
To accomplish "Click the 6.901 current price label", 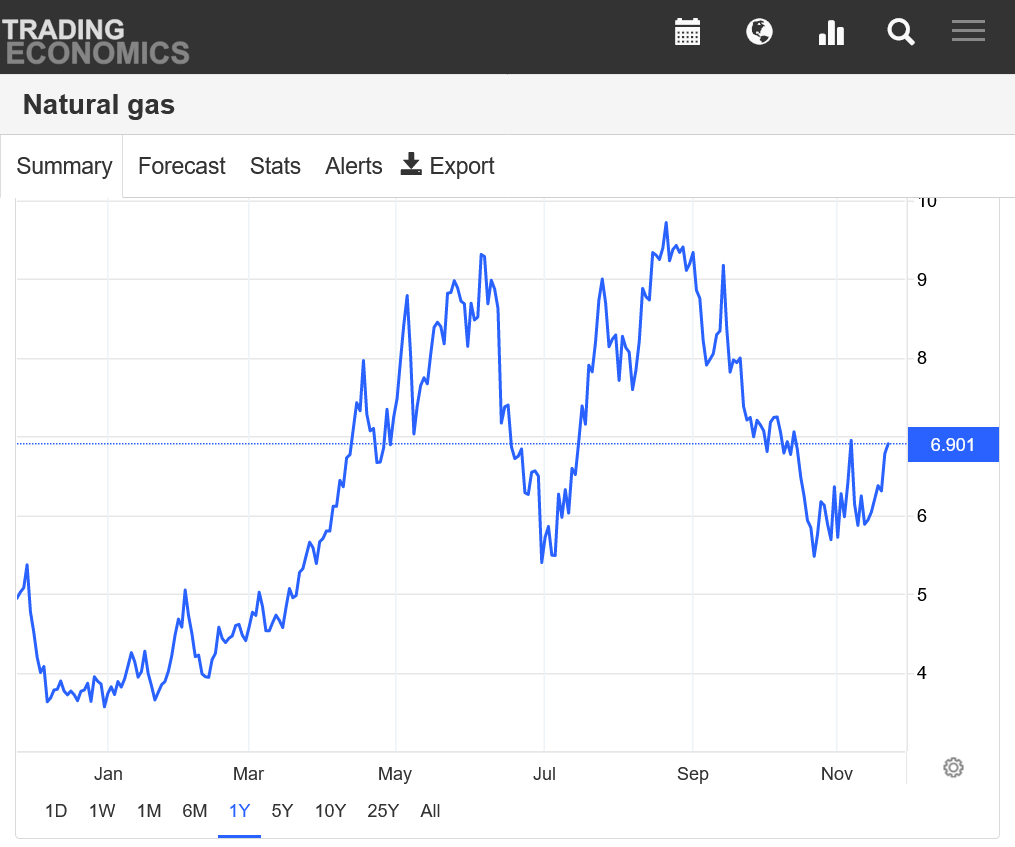I will click(952, 445).
